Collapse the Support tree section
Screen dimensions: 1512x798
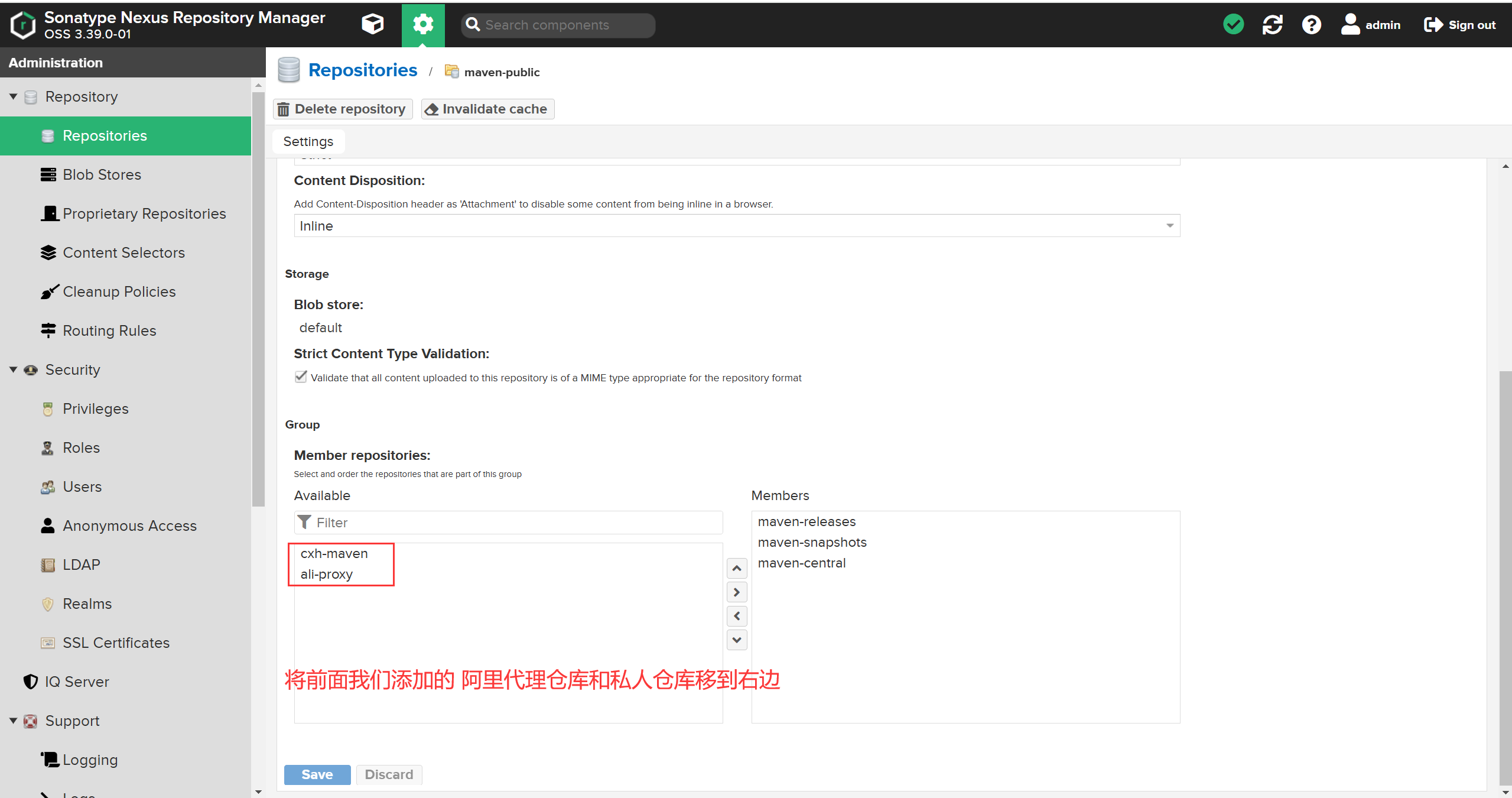click(x=13, y=721)
